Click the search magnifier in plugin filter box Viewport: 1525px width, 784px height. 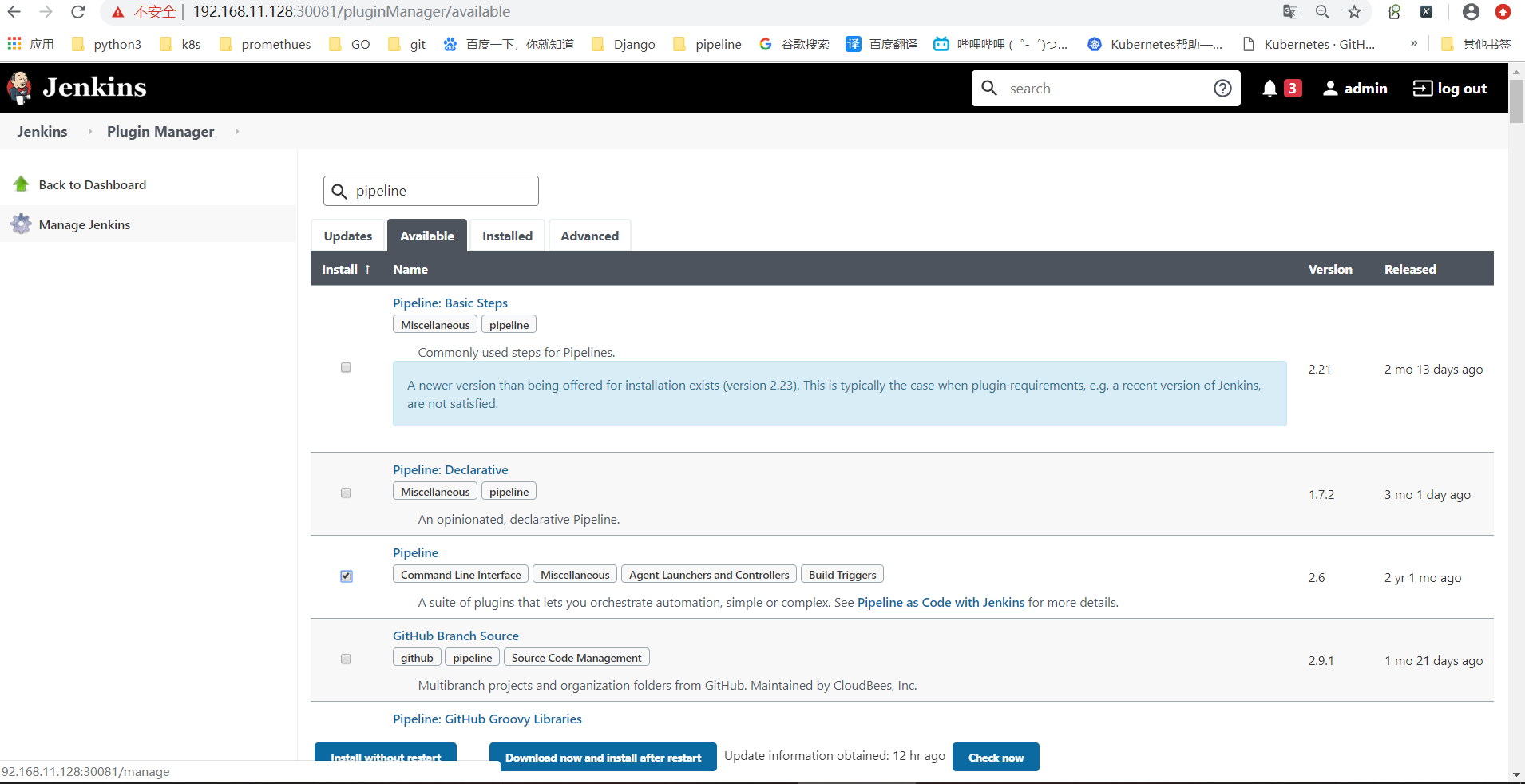339,191
